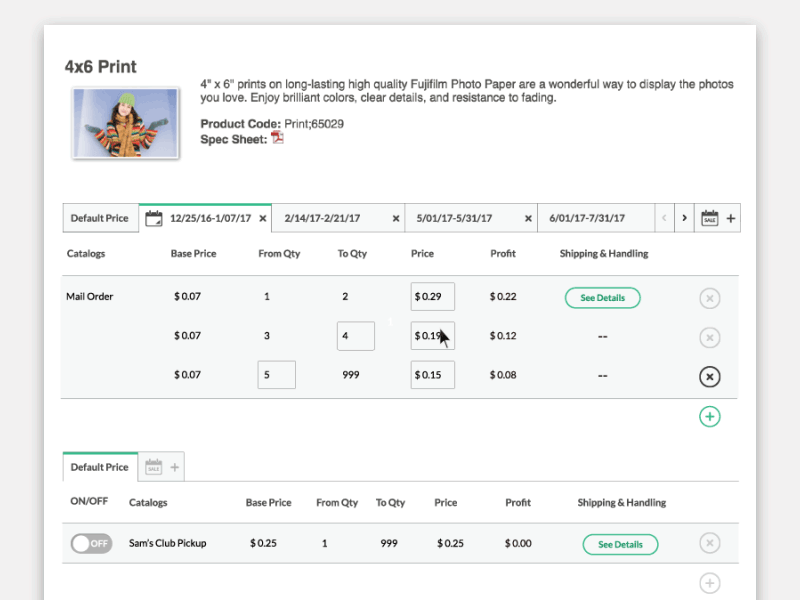Viewport: 800px width, 600px height.
Task: Click the plus icon in the lower tab bar
Action: (x=175, y=466)
